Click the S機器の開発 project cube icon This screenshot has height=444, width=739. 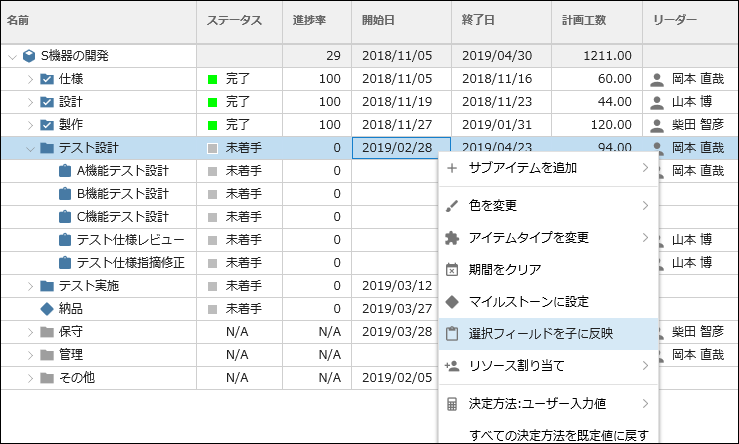tap(29, 56)
